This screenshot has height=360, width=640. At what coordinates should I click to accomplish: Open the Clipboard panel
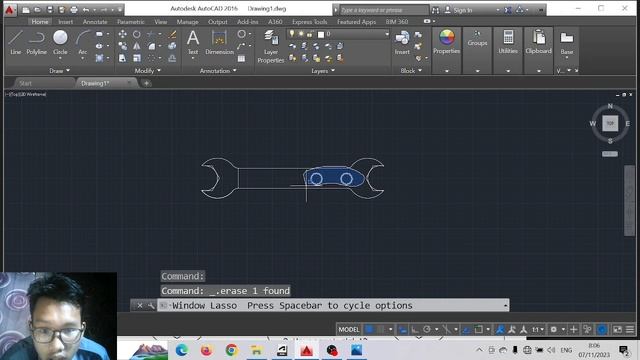[x=538, y=42]
